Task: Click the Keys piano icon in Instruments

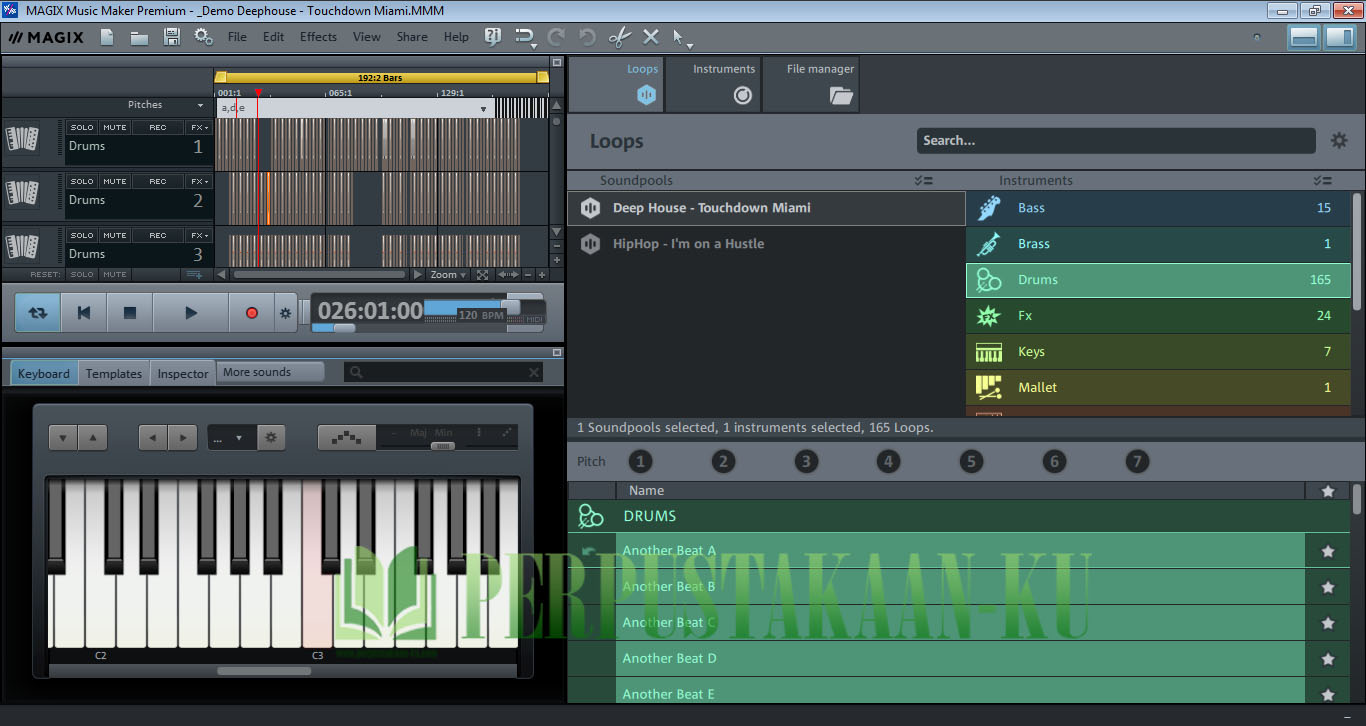Action: click(988, 352)
